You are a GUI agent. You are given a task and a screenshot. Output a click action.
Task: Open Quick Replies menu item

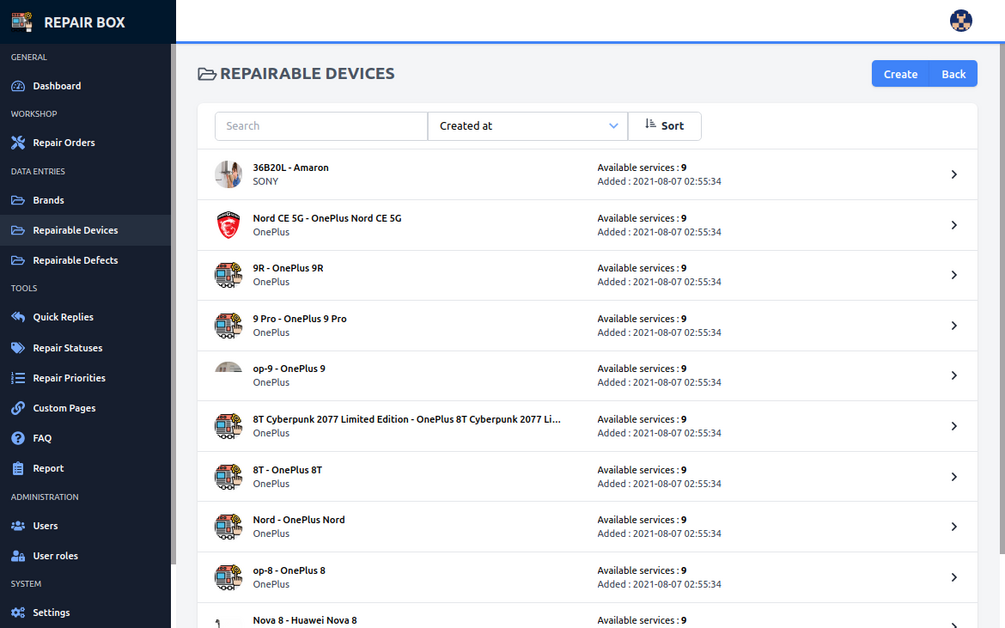85,317
